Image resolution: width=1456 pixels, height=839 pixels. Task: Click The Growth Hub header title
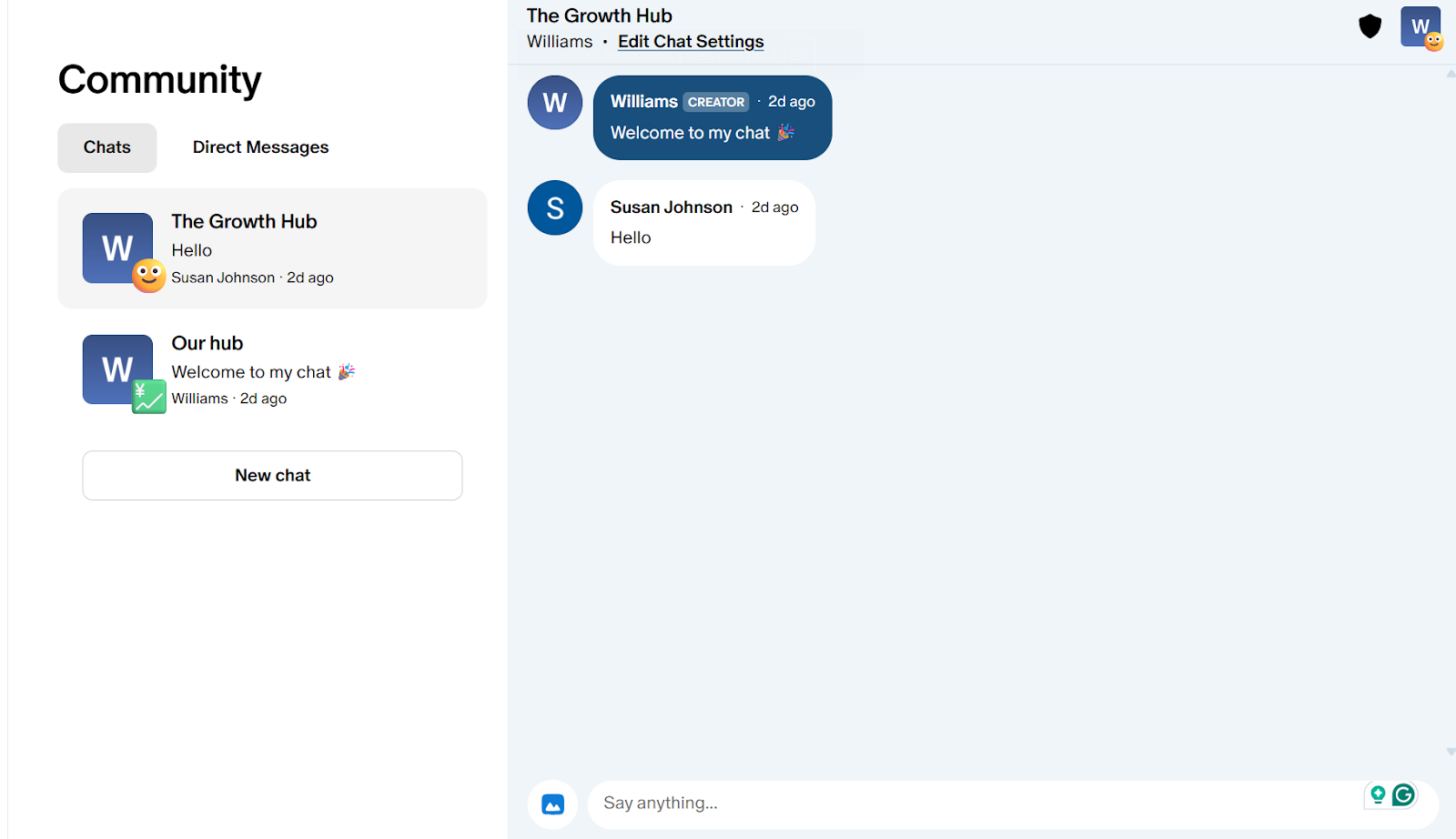(600, 15)
